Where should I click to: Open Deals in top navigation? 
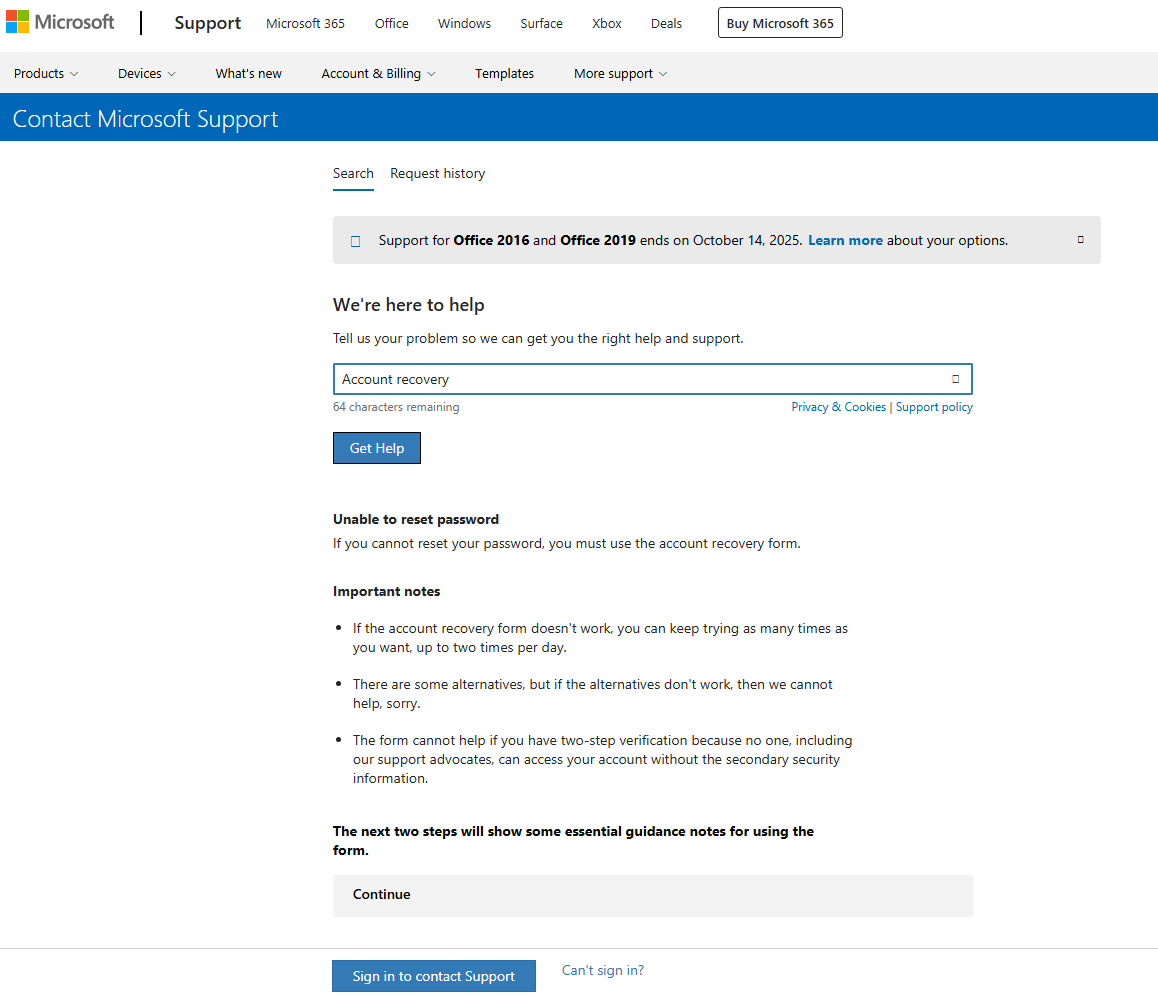click(x=666, y=24)
